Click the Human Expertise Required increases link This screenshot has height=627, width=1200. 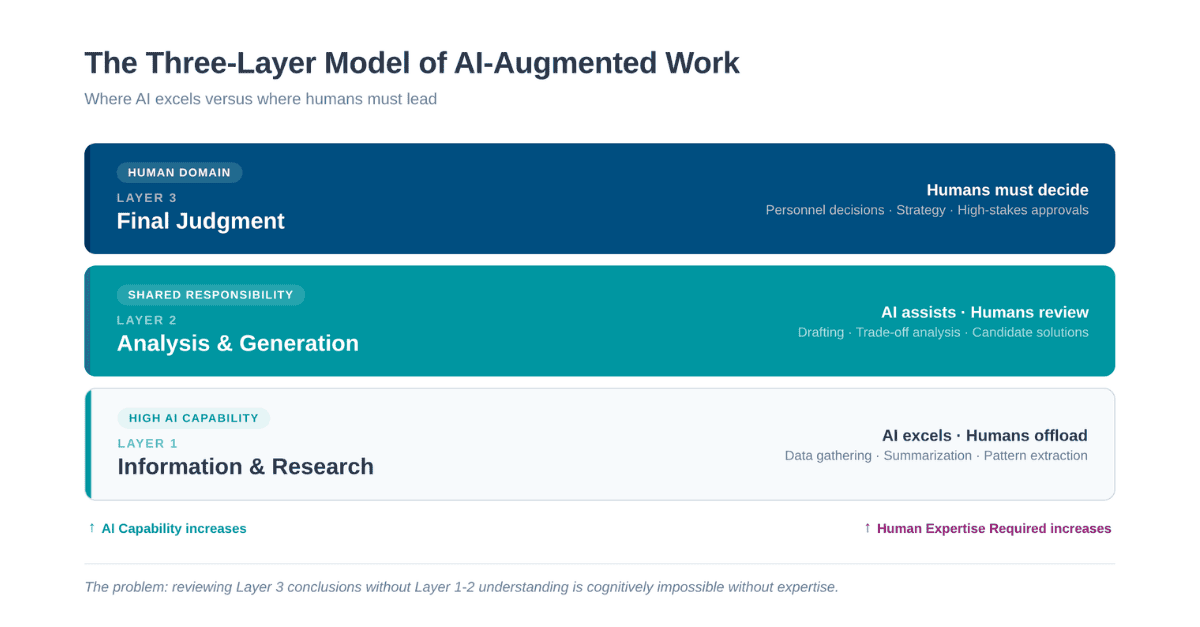[994, 528]
